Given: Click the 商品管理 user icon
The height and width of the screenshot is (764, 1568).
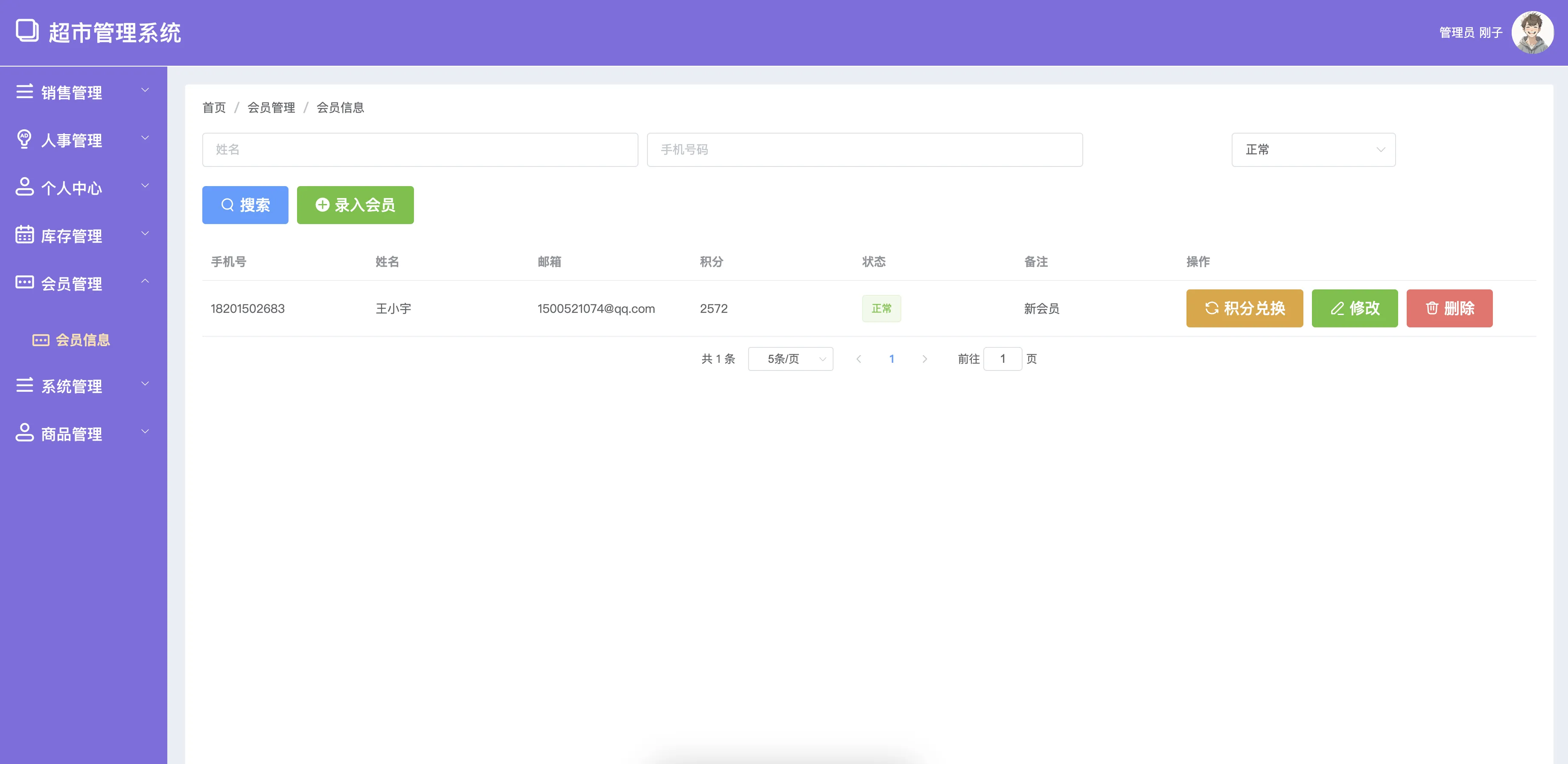Looking at the screenshot, I should (x=24, y=433).
